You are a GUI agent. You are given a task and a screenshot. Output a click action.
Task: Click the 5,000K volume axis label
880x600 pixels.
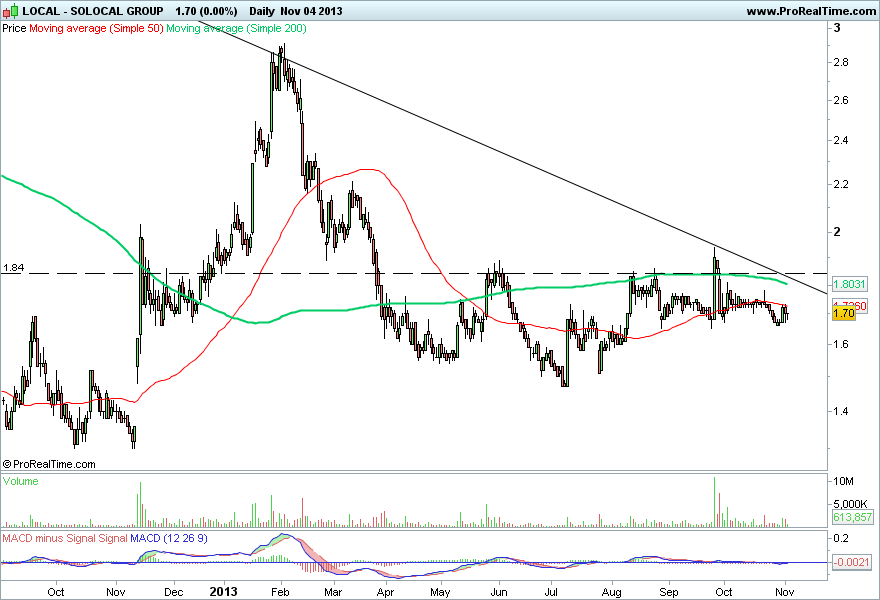850,504
